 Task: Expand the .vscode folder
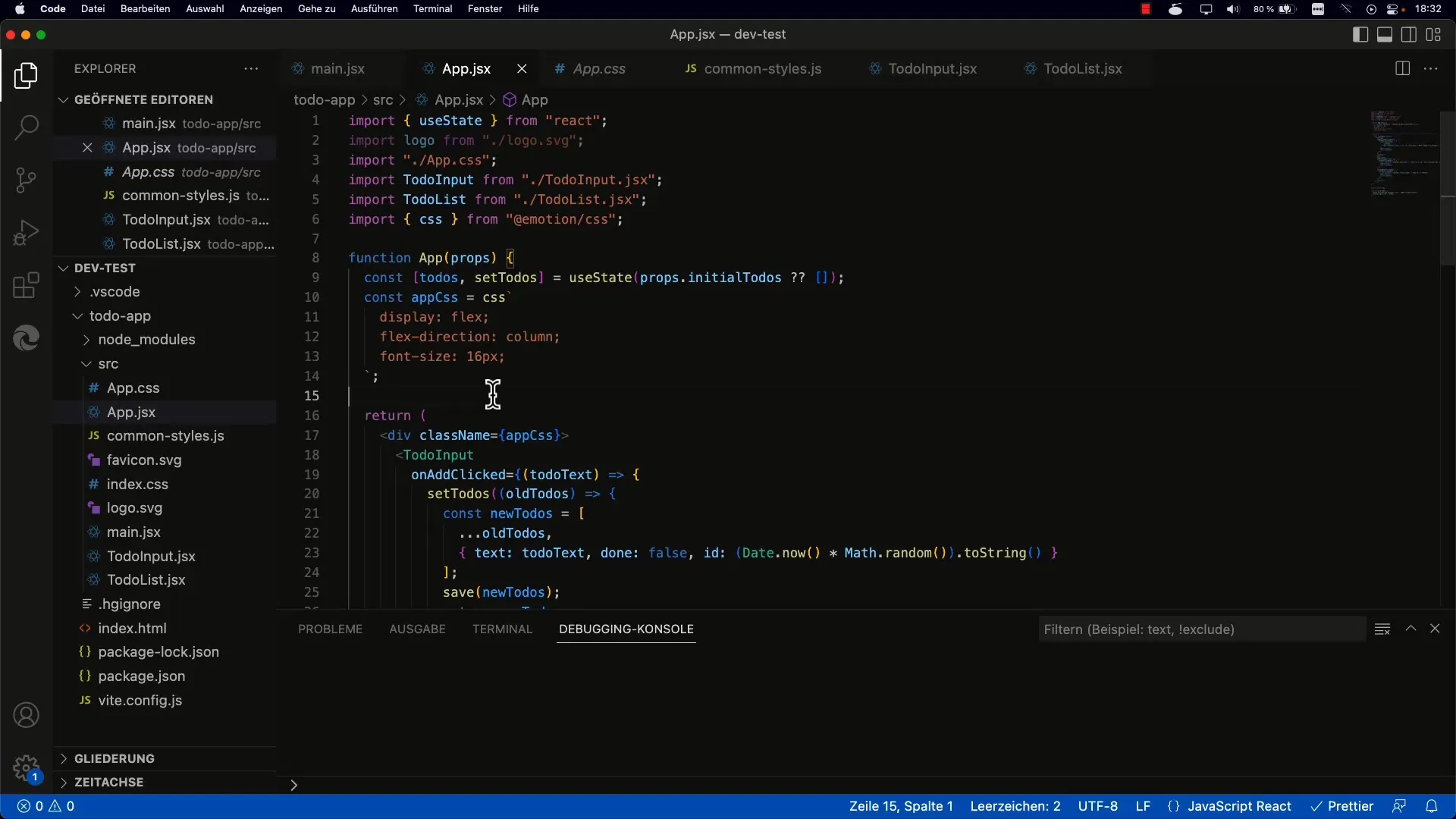pos(115,291)
